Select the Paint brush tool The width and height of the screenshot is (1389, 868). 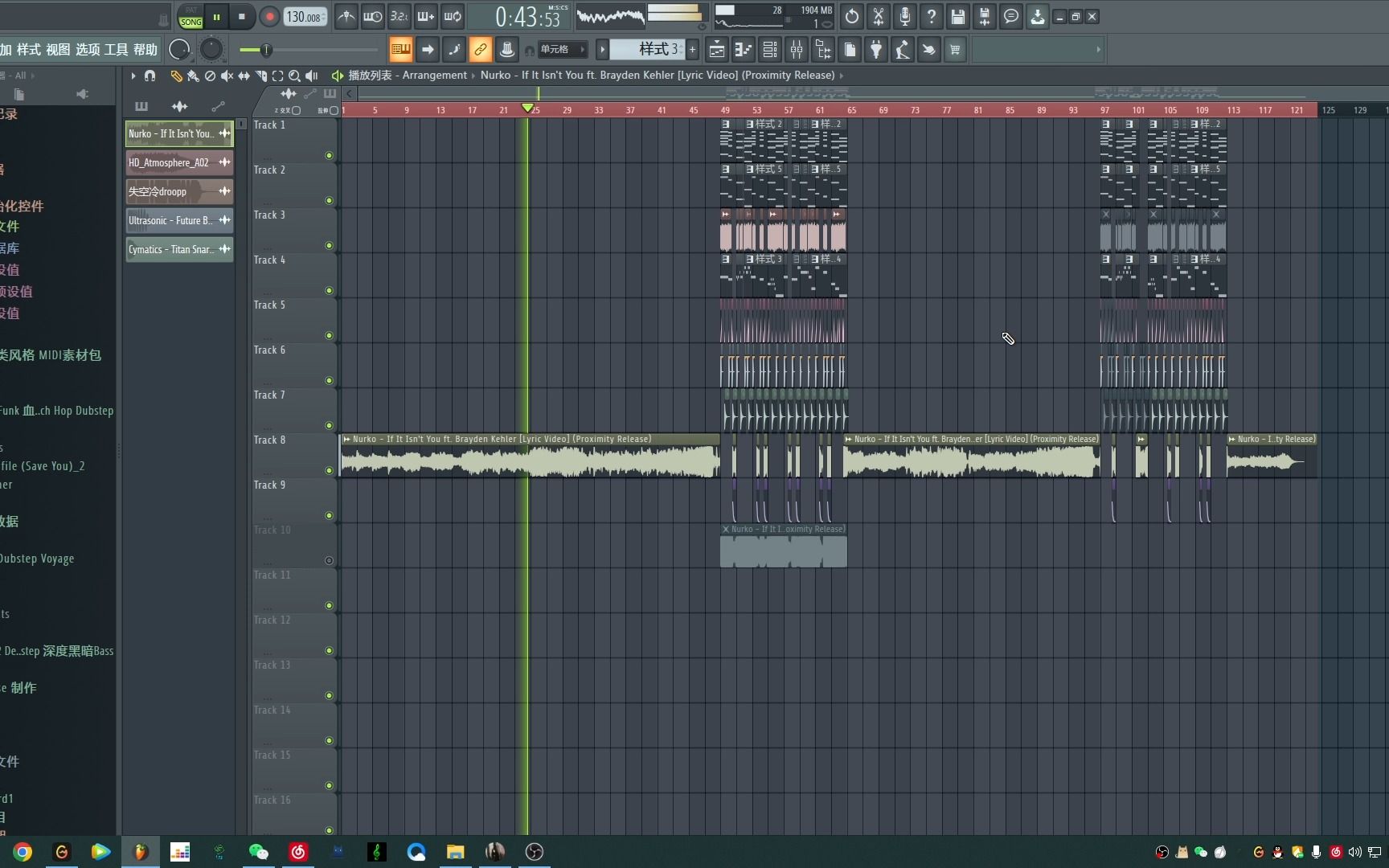(x=193, y=76)
